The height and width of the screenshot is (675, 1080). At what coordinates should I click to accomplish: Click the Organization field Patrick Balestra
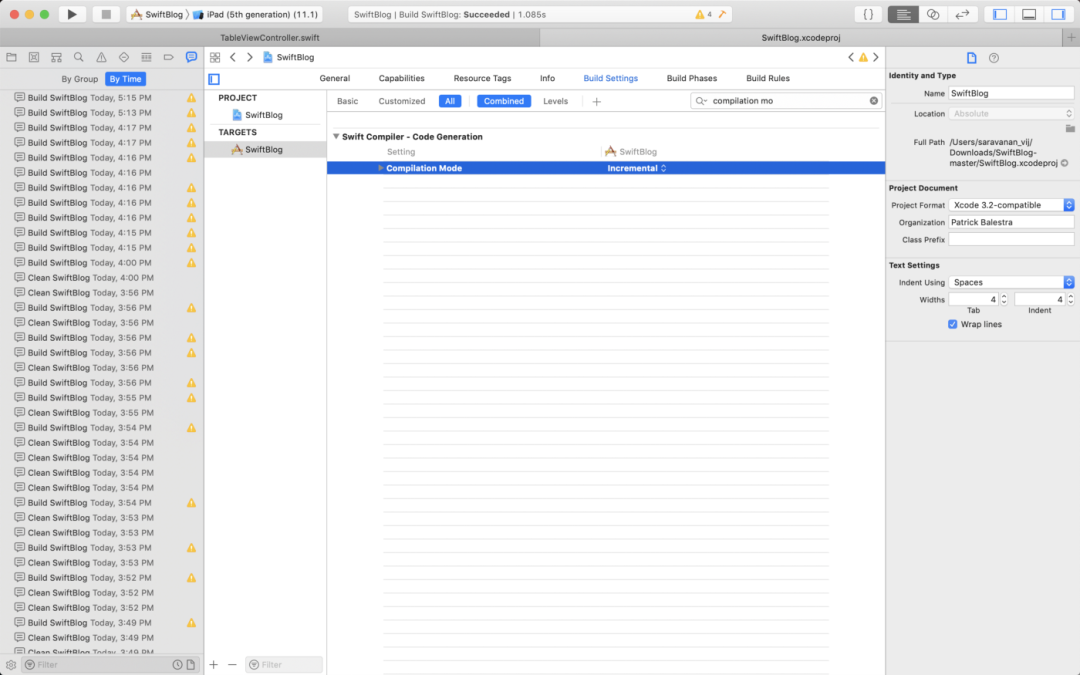tap(1011, 222)
